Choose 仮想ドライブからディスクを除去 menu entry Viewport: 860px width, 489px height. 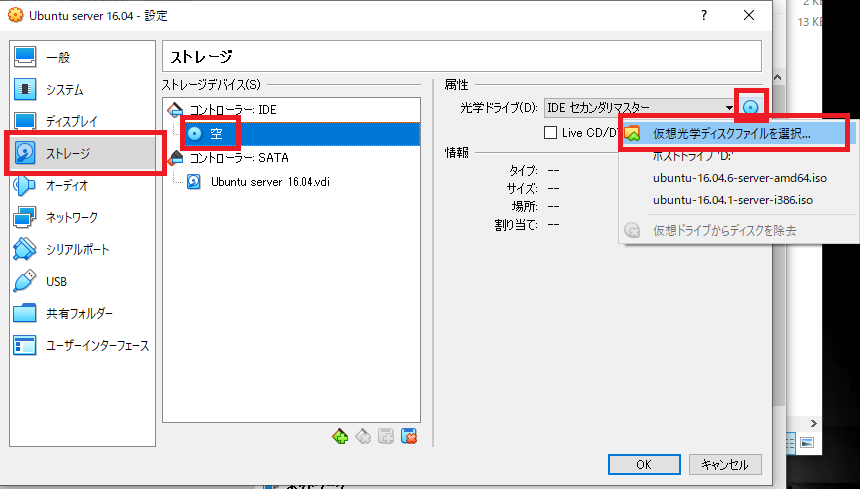click(738, 230)
